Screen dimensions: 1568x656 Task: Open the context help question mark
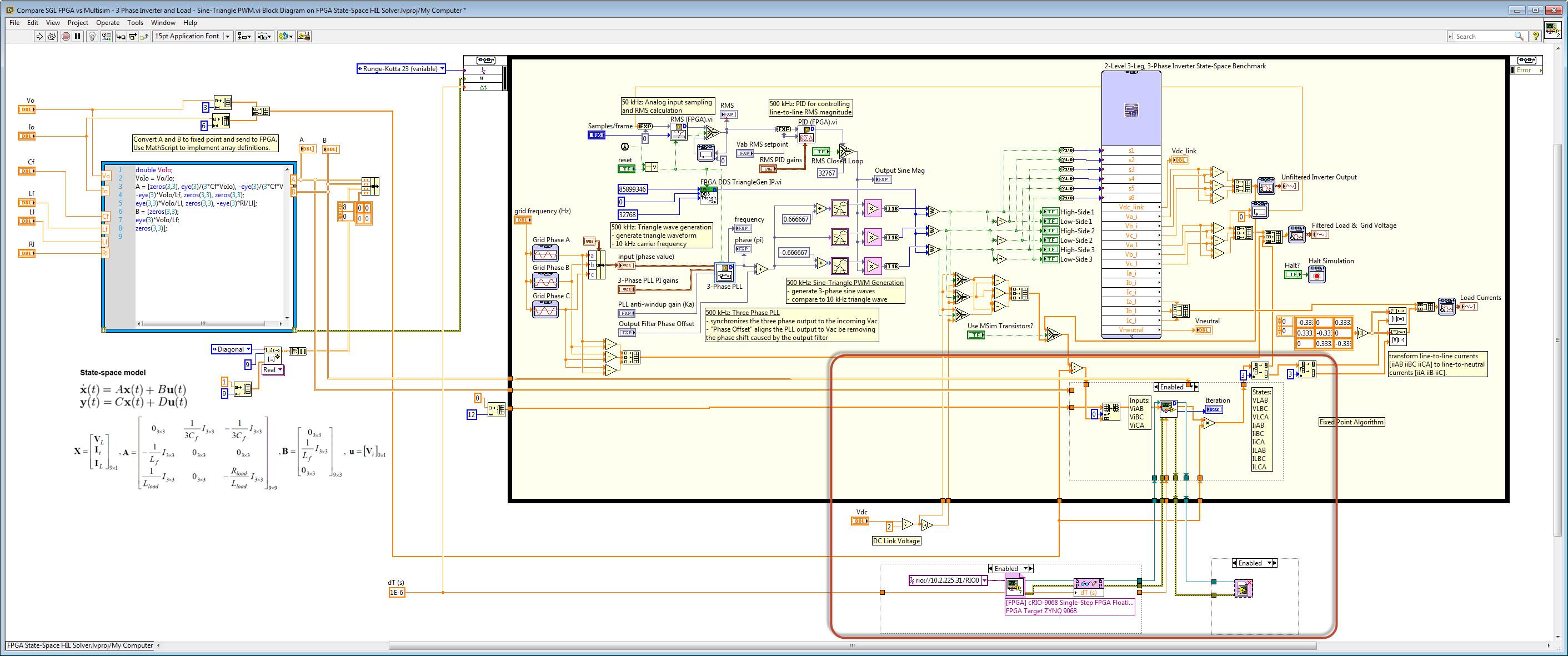point(1535,37)
